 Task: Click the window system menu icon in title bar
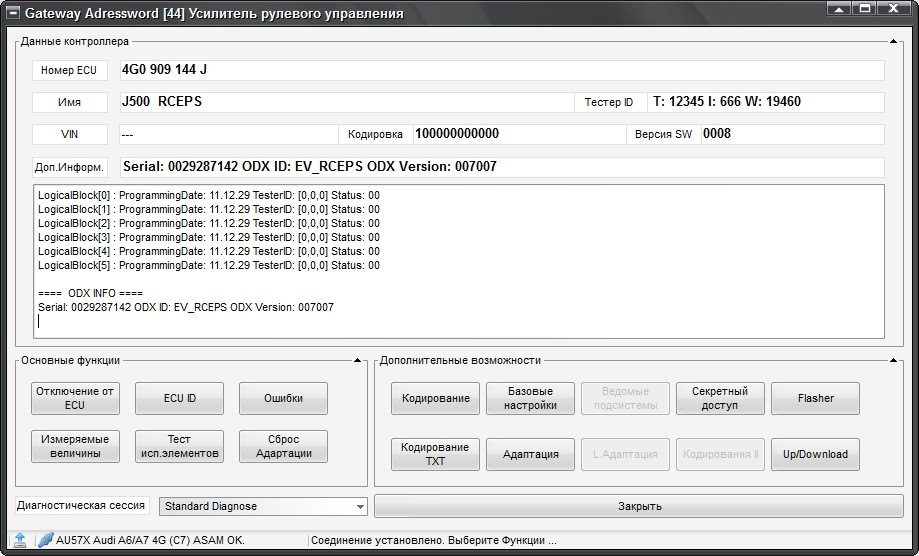(x=12, y=13)
